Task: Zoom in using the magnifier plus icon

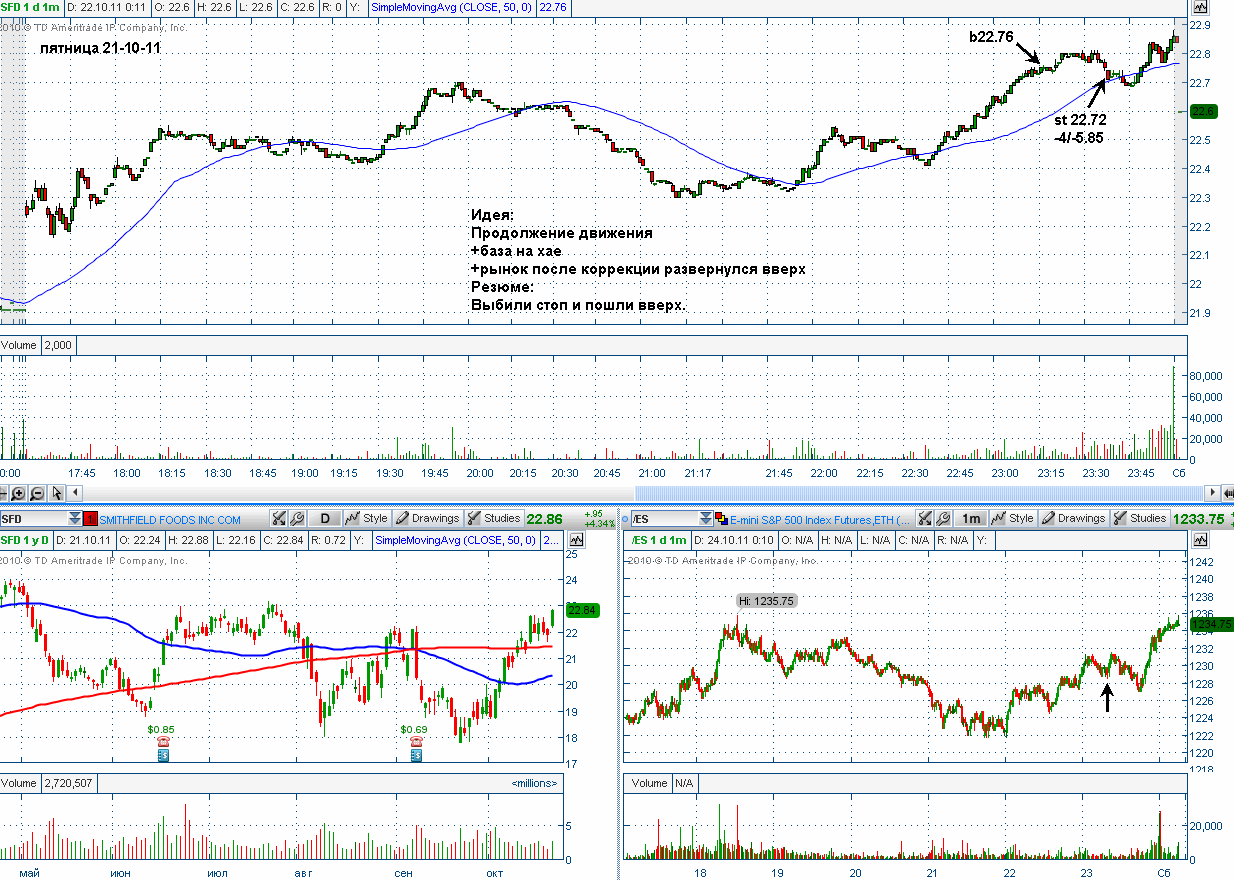Action: pyautogui.click(x=19, y=493)
